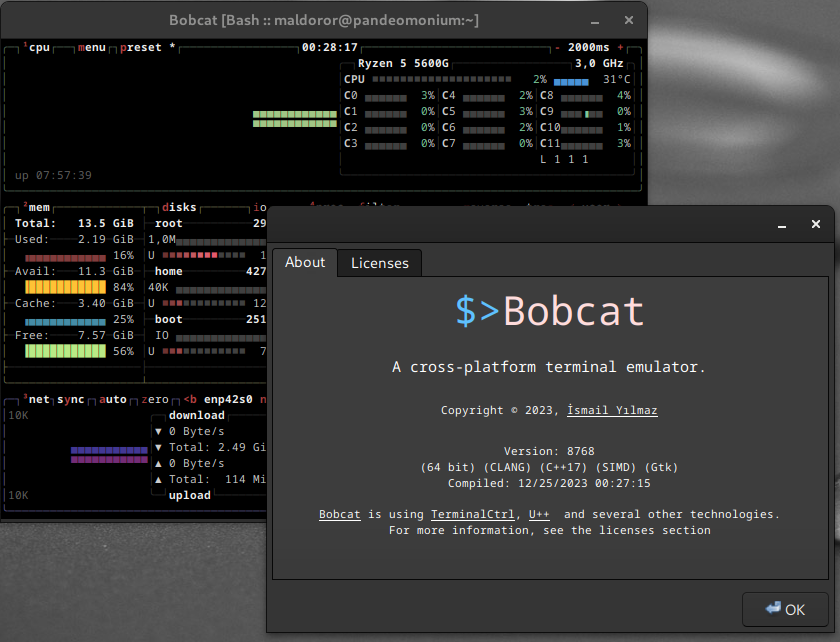Click the C0 core usage row
840x642 pixels.
click(389, 95)
